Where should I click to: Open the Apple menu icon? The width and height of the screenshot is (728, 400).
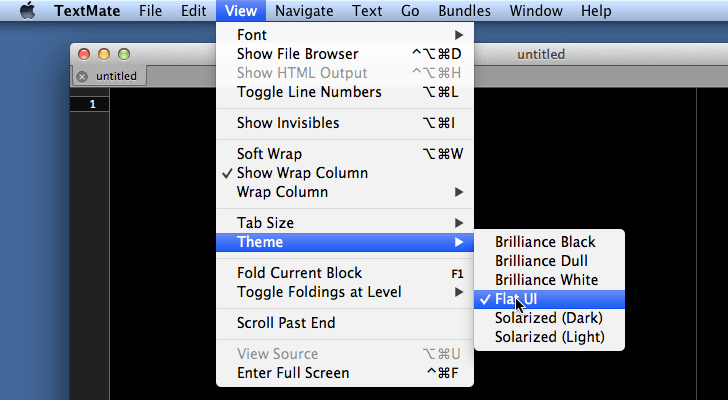pos(27,11)
